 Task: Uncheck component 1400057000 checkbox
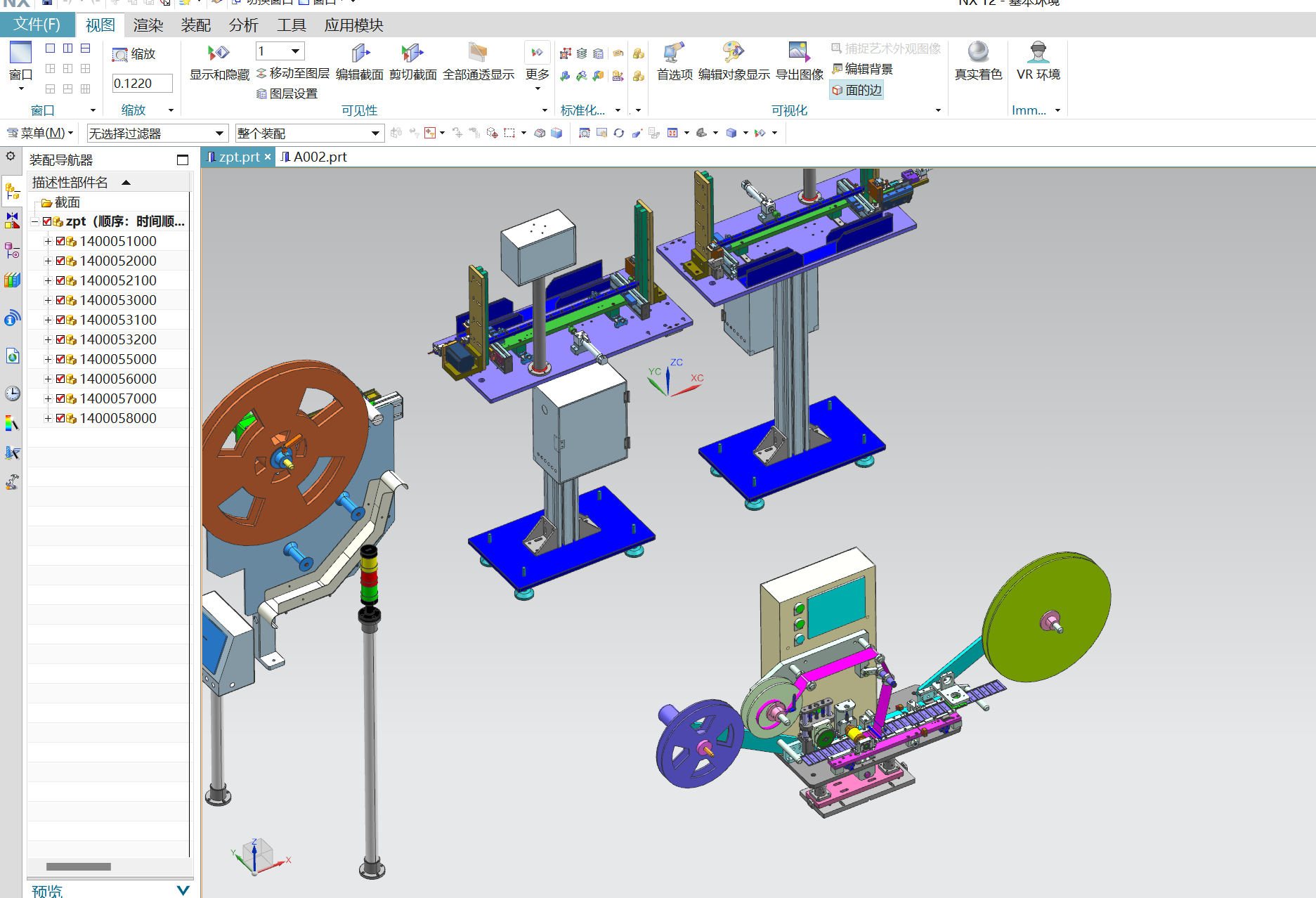point(60,398)
